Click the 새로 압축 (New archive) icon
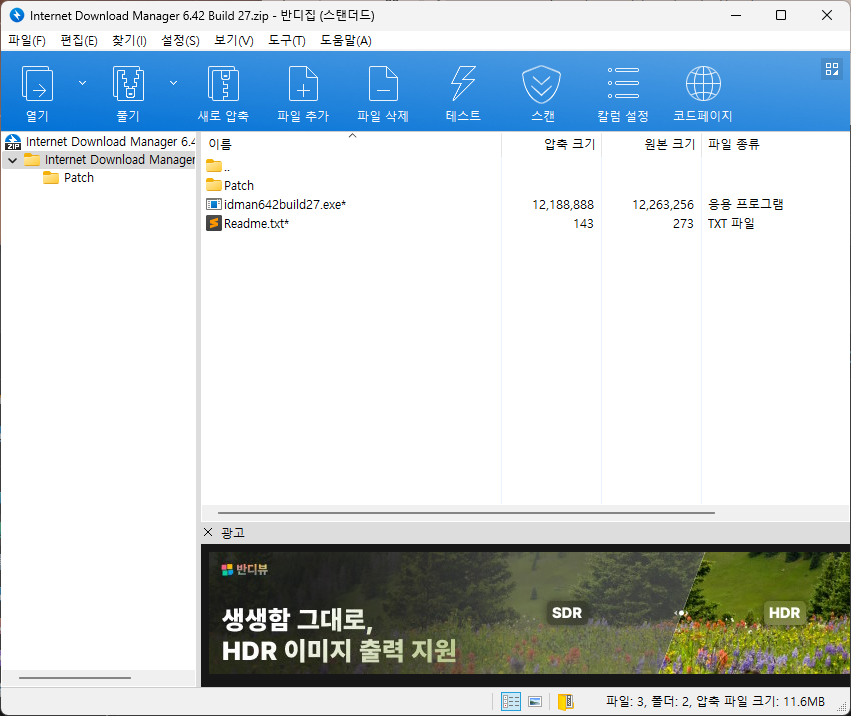The image size is (851, 716). [223, 93]
